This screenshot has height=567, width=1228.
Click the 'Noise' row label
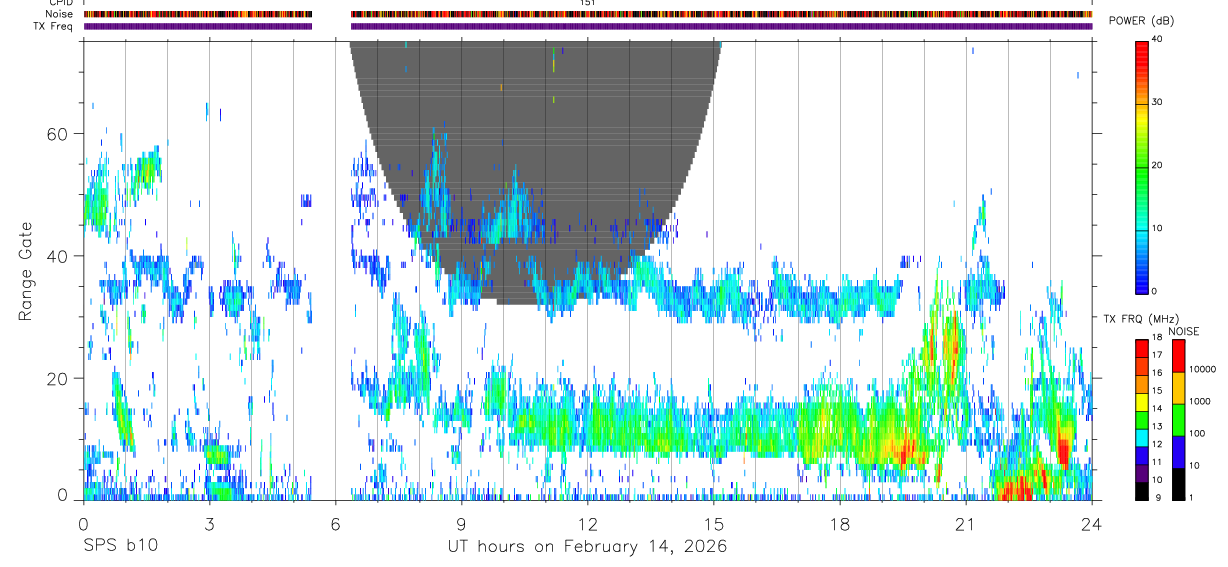coord(60,14)
